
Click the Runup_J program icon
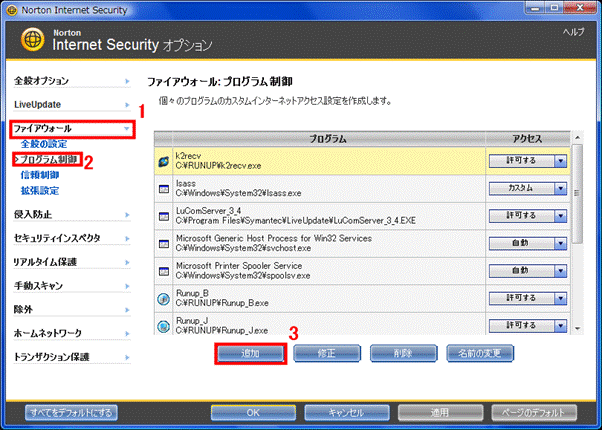click(164, 326)
